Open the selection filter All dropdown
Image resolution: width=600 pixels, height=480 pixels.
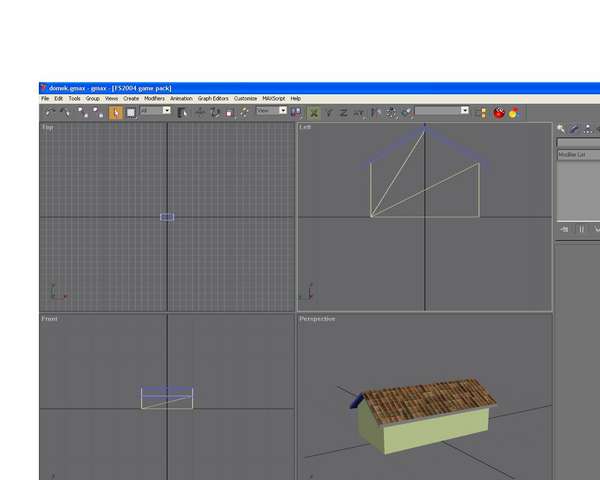155,111
